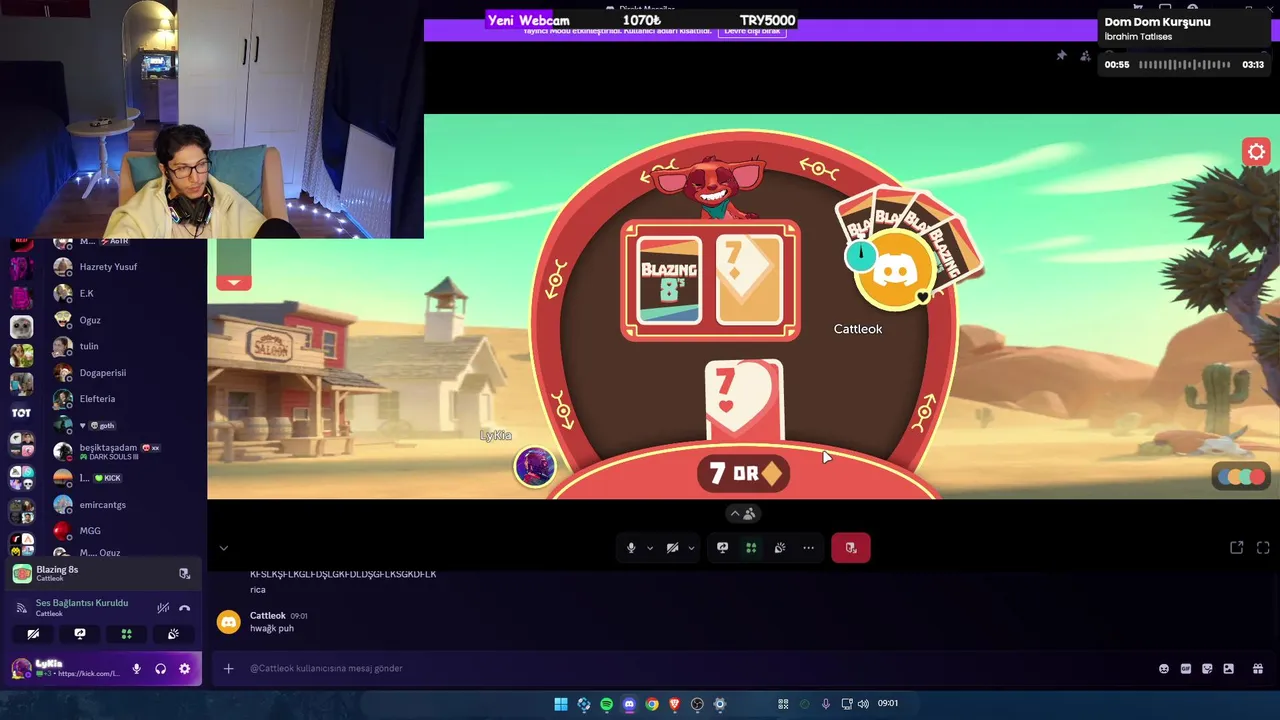Open GIF picker in message bar
Image resolution: width=1280 pixels, height=720 pixels.
coord(1186,669)
